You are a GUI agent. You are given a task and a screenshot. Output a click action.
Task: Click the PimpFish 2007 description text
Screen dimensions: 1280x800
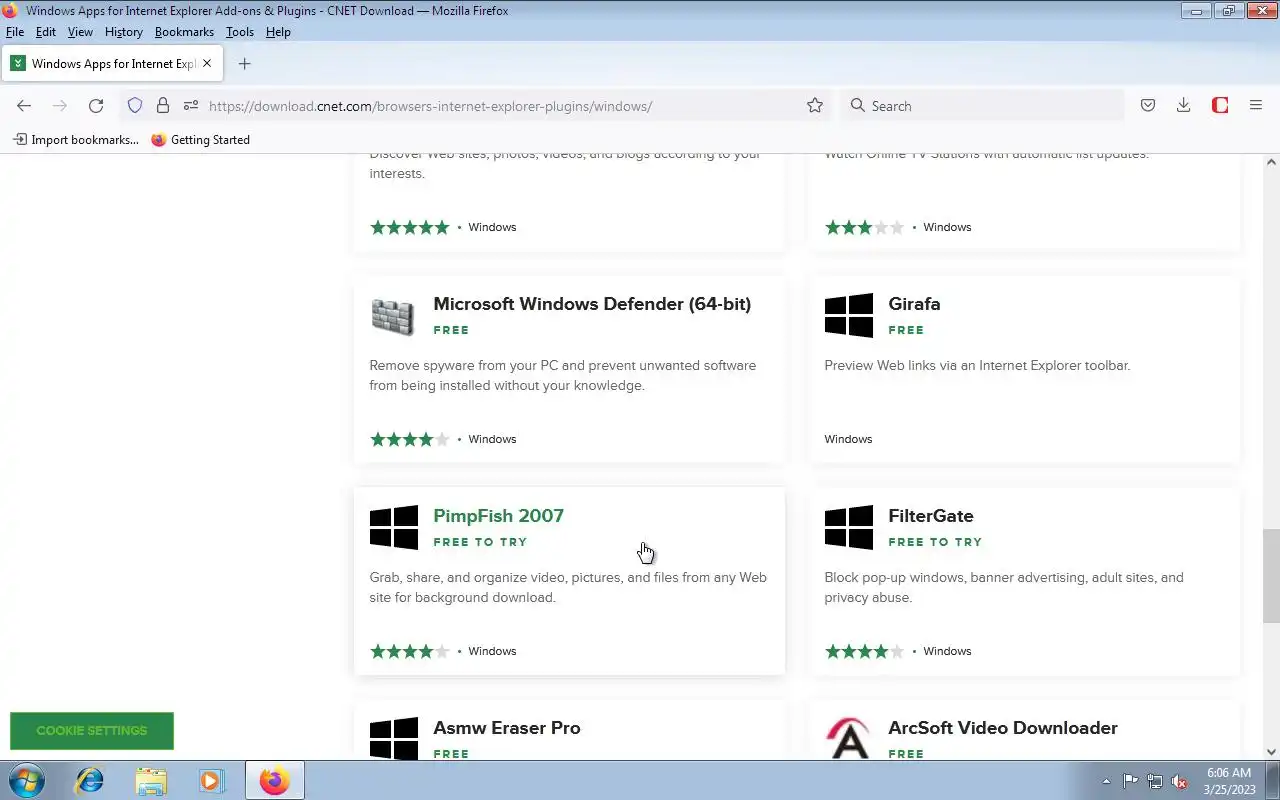point(568,587)
